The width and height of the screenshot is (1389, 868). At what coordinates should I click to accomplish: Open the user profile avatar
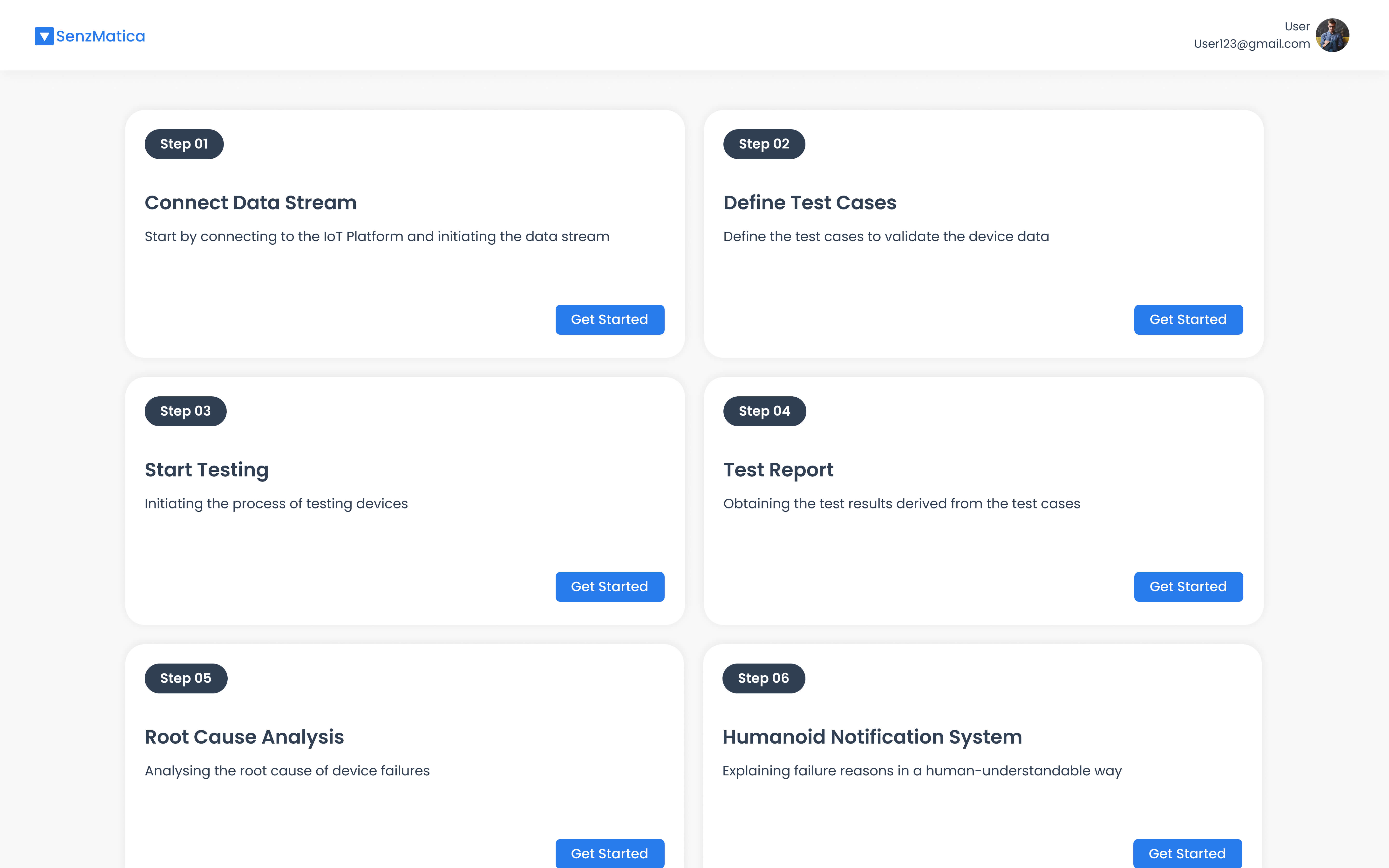pos(1332,35)
